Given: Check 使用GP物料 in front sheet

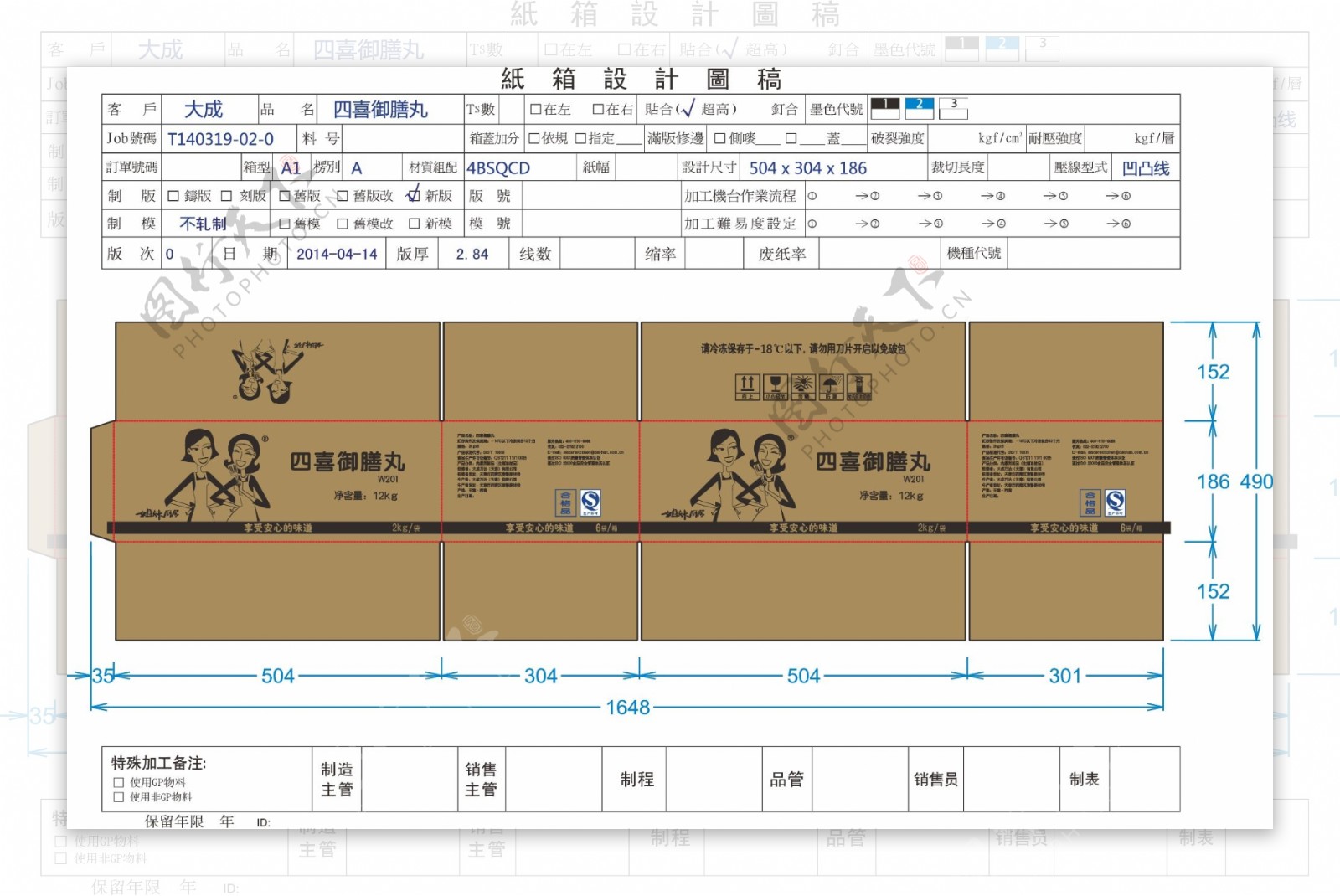Looking at the screenshot, I should [x=118, y=783].
